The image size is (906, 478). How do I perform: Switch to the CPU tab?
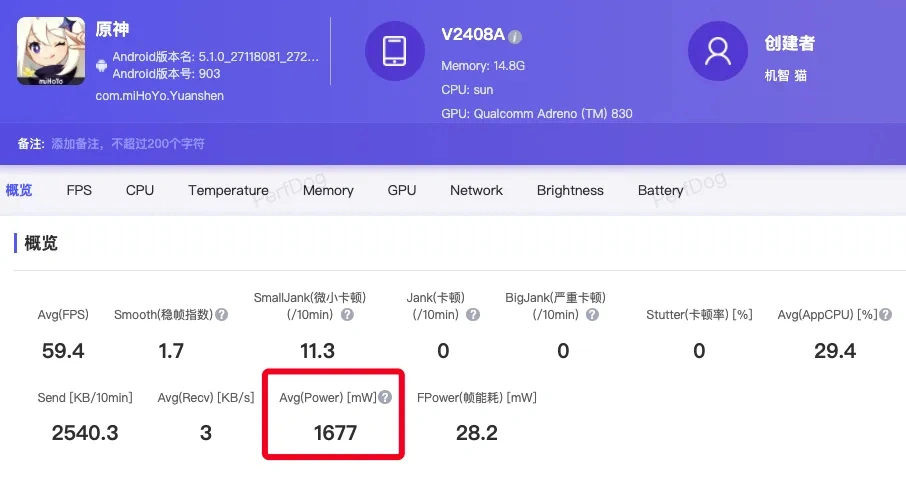click(140, 190)
